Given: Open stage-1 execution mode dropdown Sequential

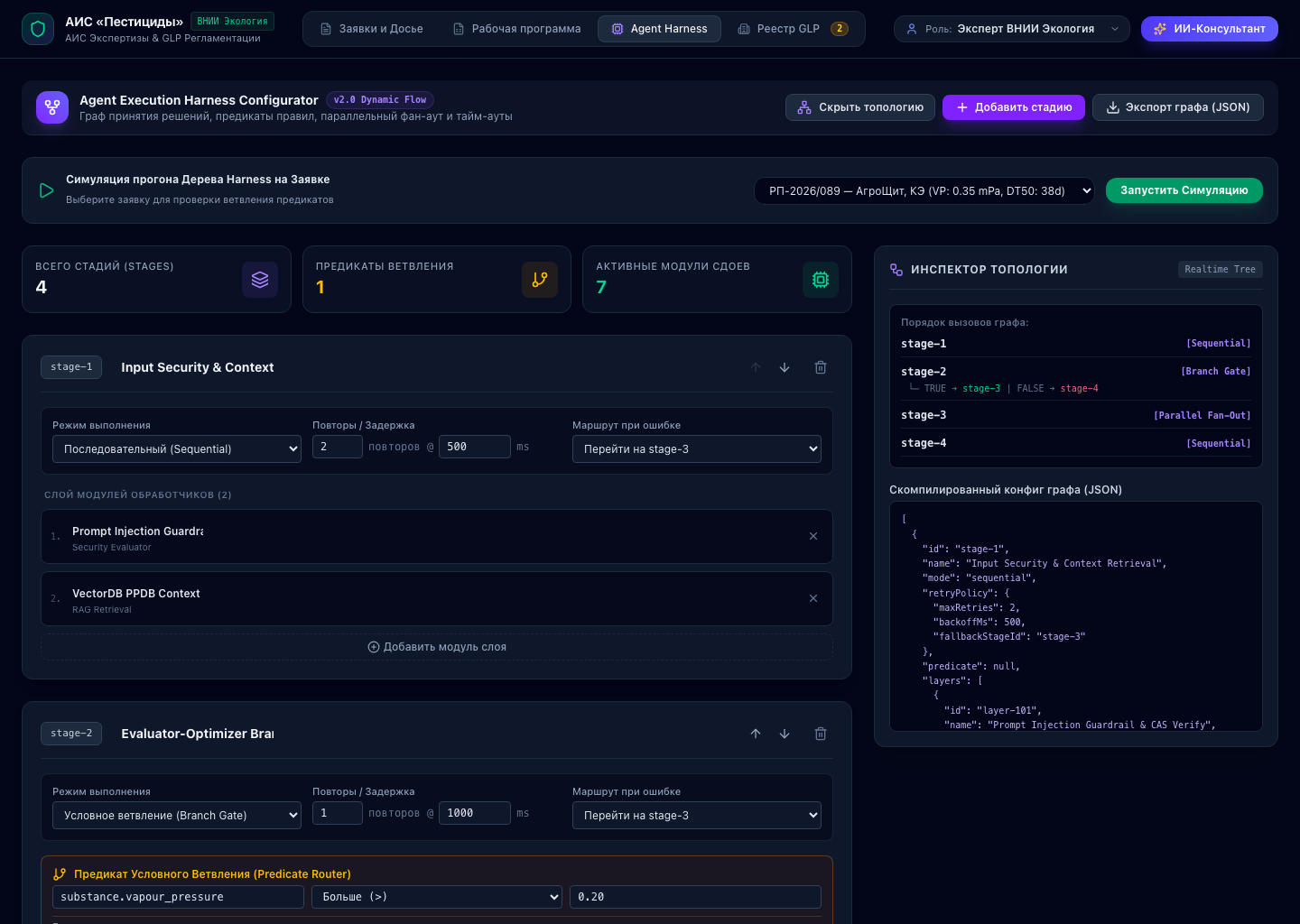Looking at the screenshot, I should pyautogui.click(x=177, y=448).
